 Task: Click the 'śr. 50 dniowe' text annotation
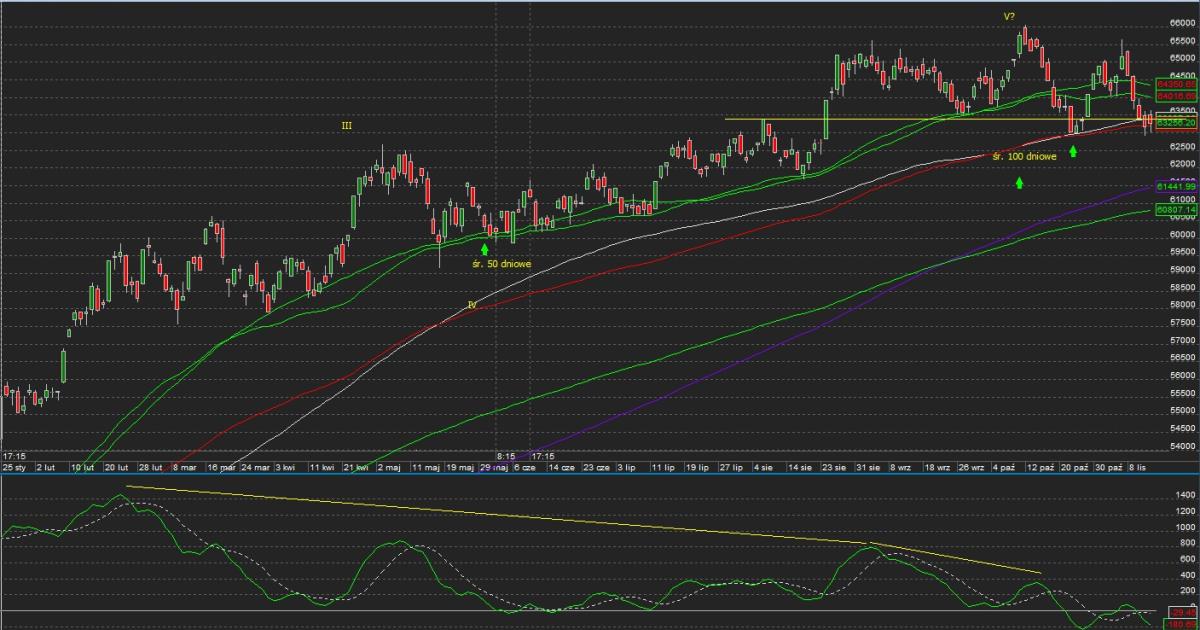point(503,264)
